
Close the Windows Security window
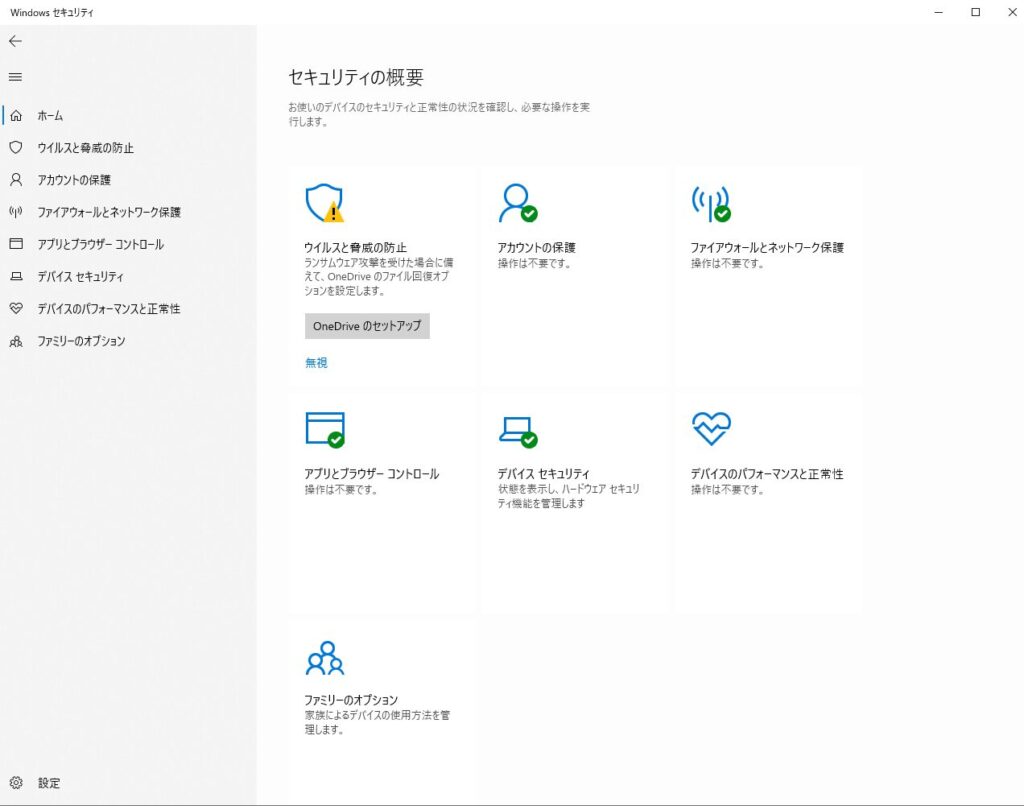coord(1012,12)
